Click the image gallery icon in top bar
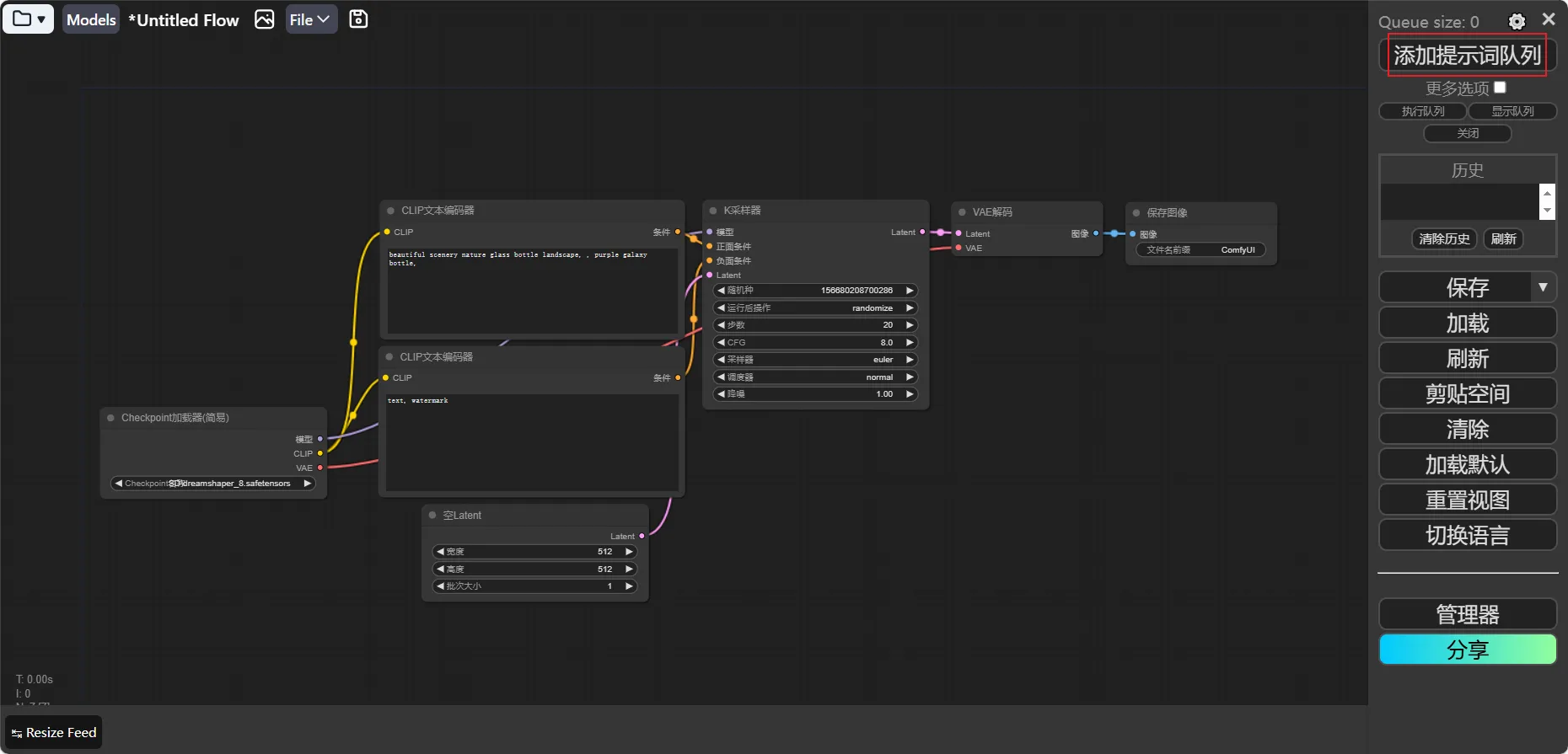The width and height of the screenshot is (1568, 754). tap(265, 19)
